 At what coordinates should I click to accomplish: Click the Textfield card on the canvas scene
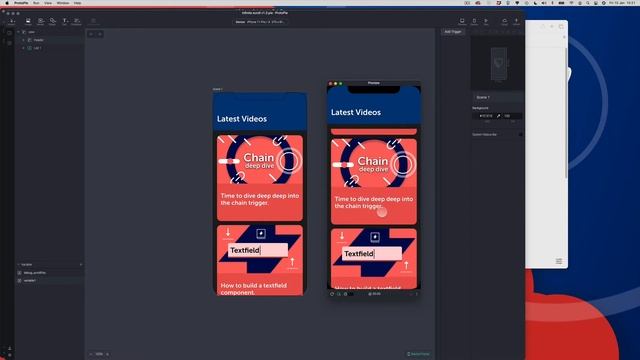260,260
